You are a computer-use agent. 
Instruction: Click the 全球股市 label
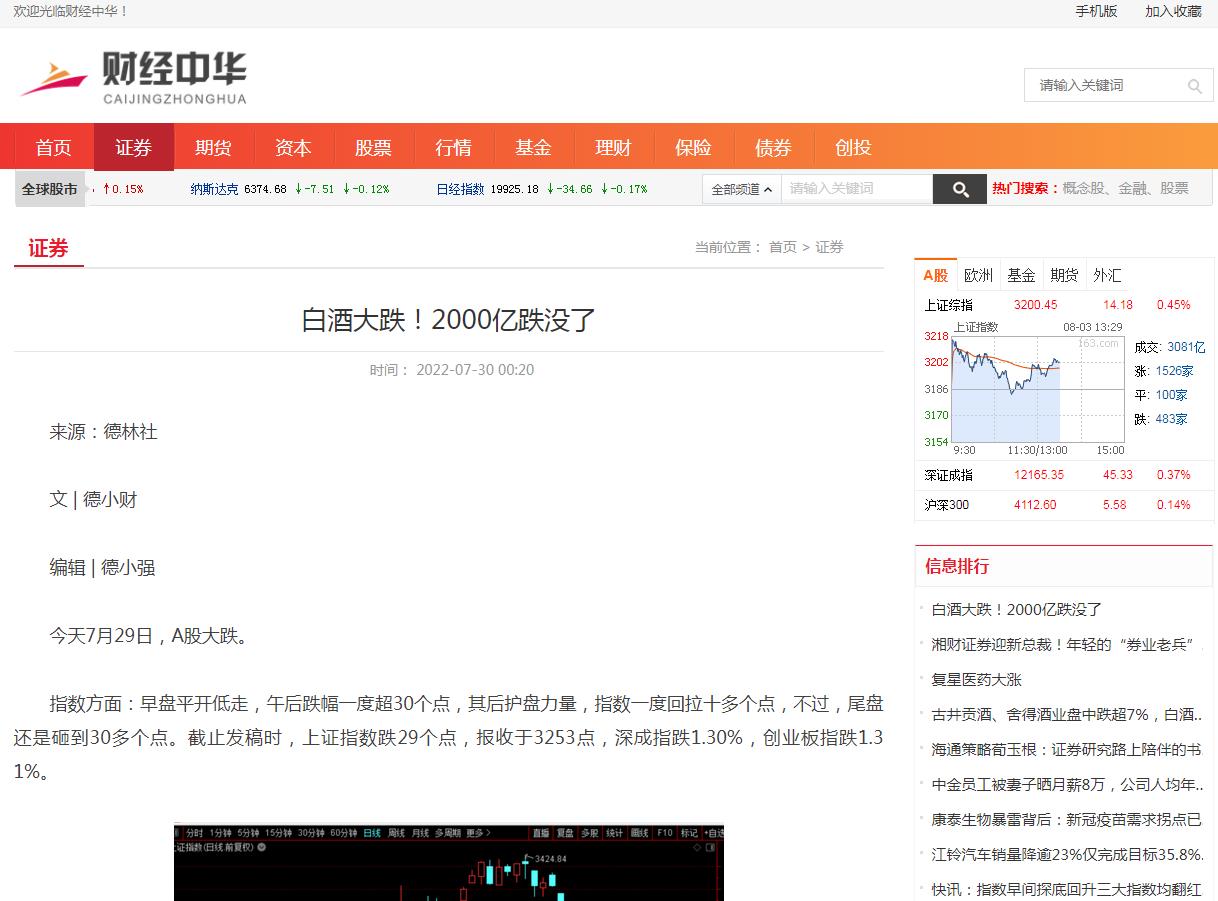coord(50,189)
